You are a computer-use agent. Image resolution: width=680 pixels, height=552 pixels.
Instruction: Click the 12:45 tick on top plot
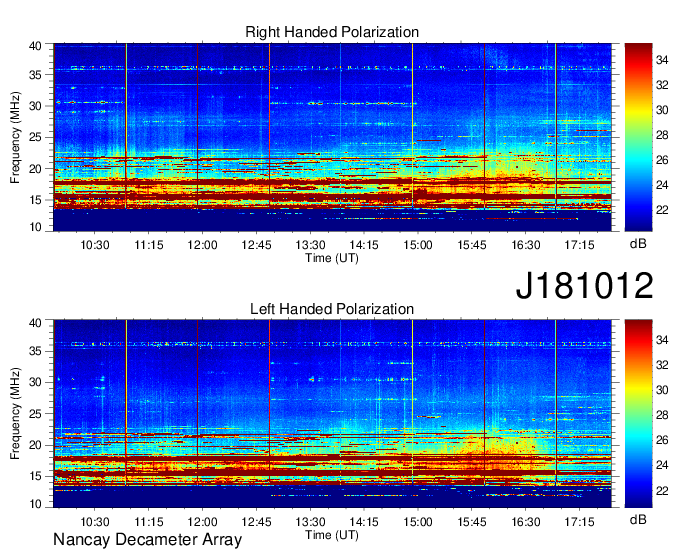tap(256, 245)
